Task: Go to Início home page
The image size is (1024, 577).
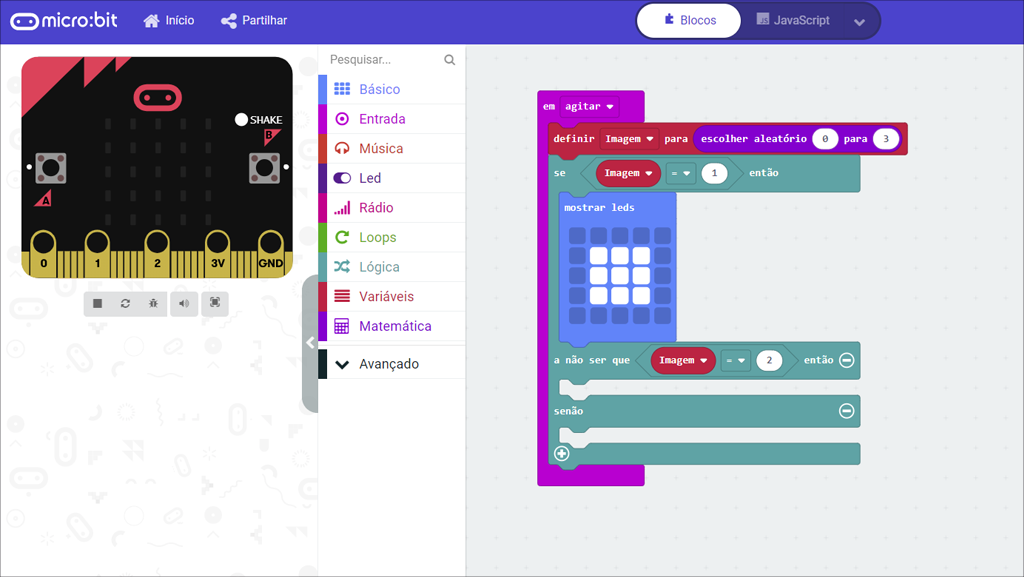Action: tap(168, 21)
